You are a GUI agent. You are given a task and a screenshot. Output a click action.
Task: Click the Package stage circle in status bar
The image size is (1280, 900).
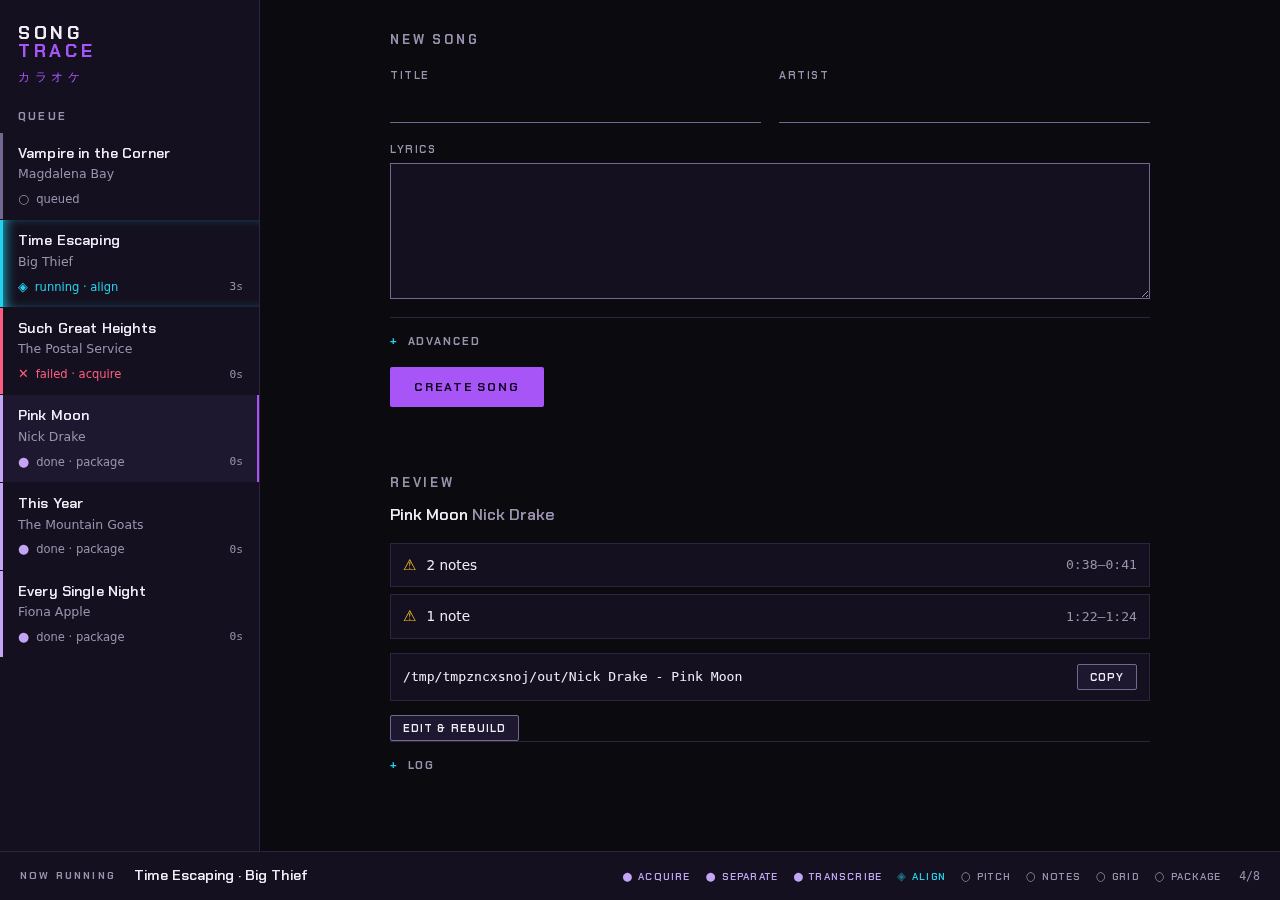coord(1160,877)
